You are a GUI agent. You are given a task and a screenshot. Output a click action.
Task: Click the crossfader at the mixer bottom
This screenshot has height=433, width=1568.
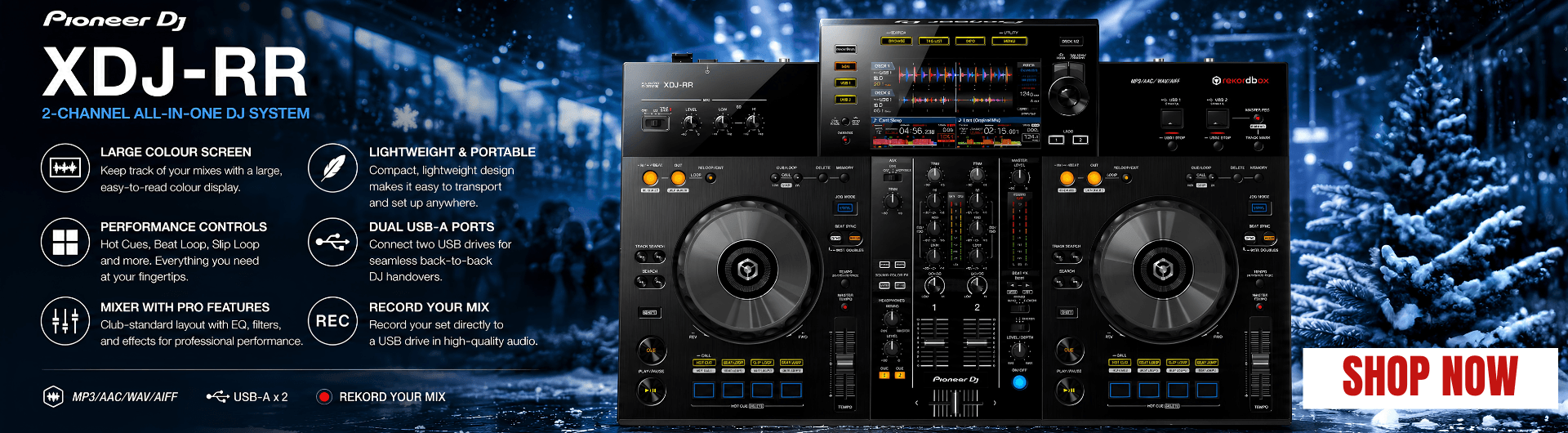[x=955, y=403]
